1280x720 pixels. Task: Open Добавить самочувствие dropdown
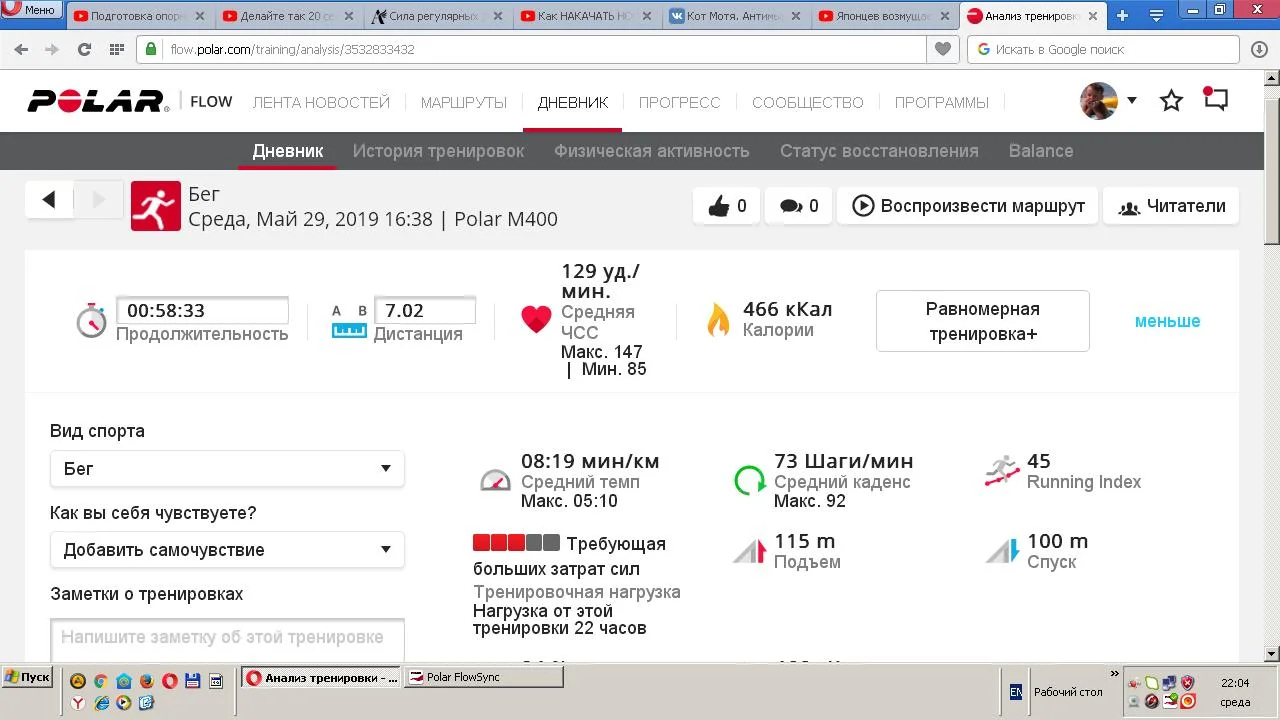point(227,549)
